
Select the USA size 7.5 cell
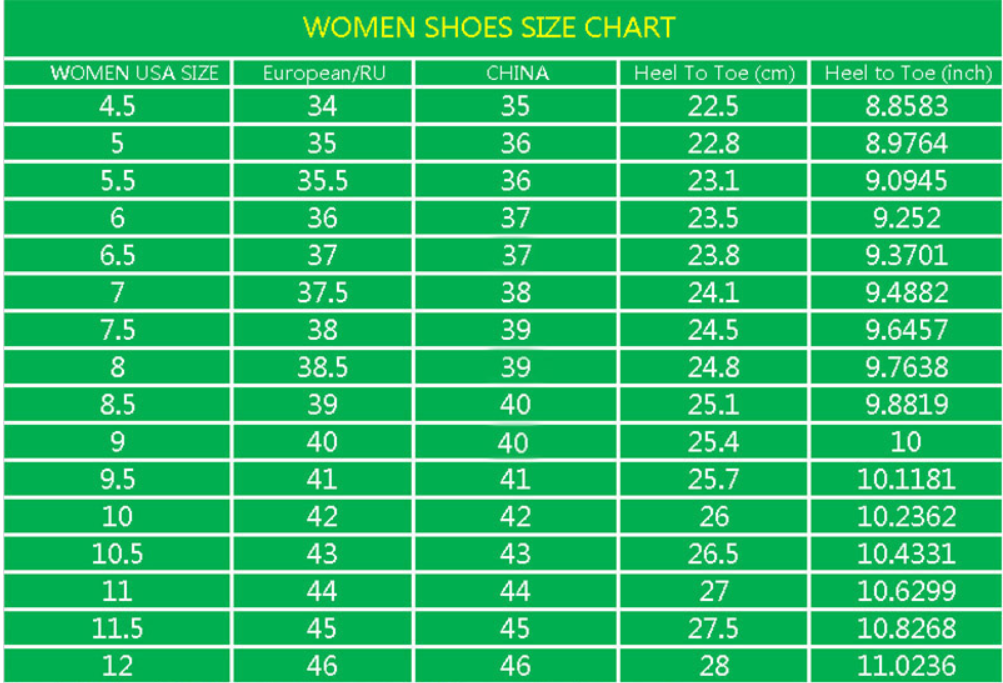[x=118, y=330]
